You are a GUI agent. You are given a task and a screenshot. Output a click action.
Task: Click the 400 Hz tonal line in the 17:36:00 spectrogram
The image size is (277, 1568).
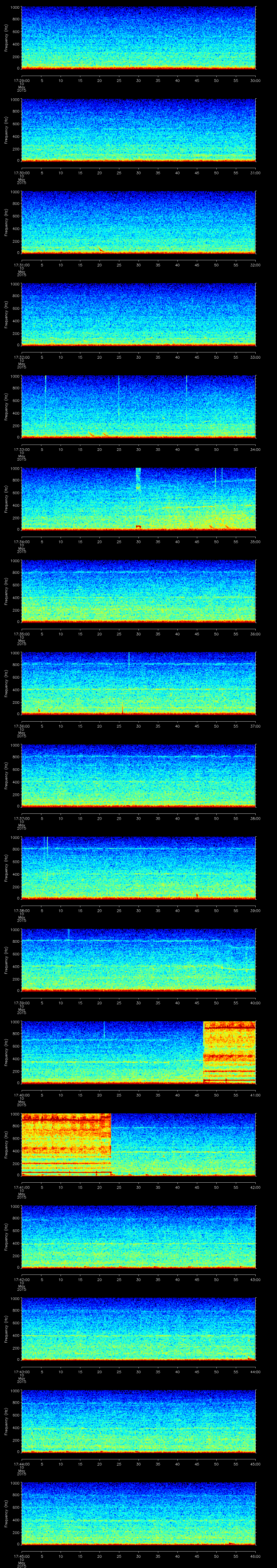[138, 689]
